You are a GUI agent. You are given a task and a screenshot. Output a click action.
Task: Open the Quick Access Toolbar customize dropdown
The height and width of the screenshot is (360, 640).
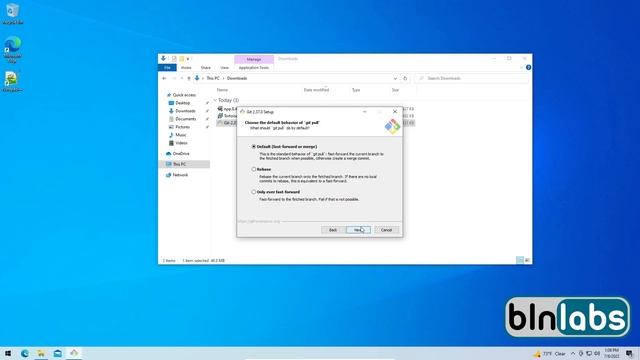point(188,59)
